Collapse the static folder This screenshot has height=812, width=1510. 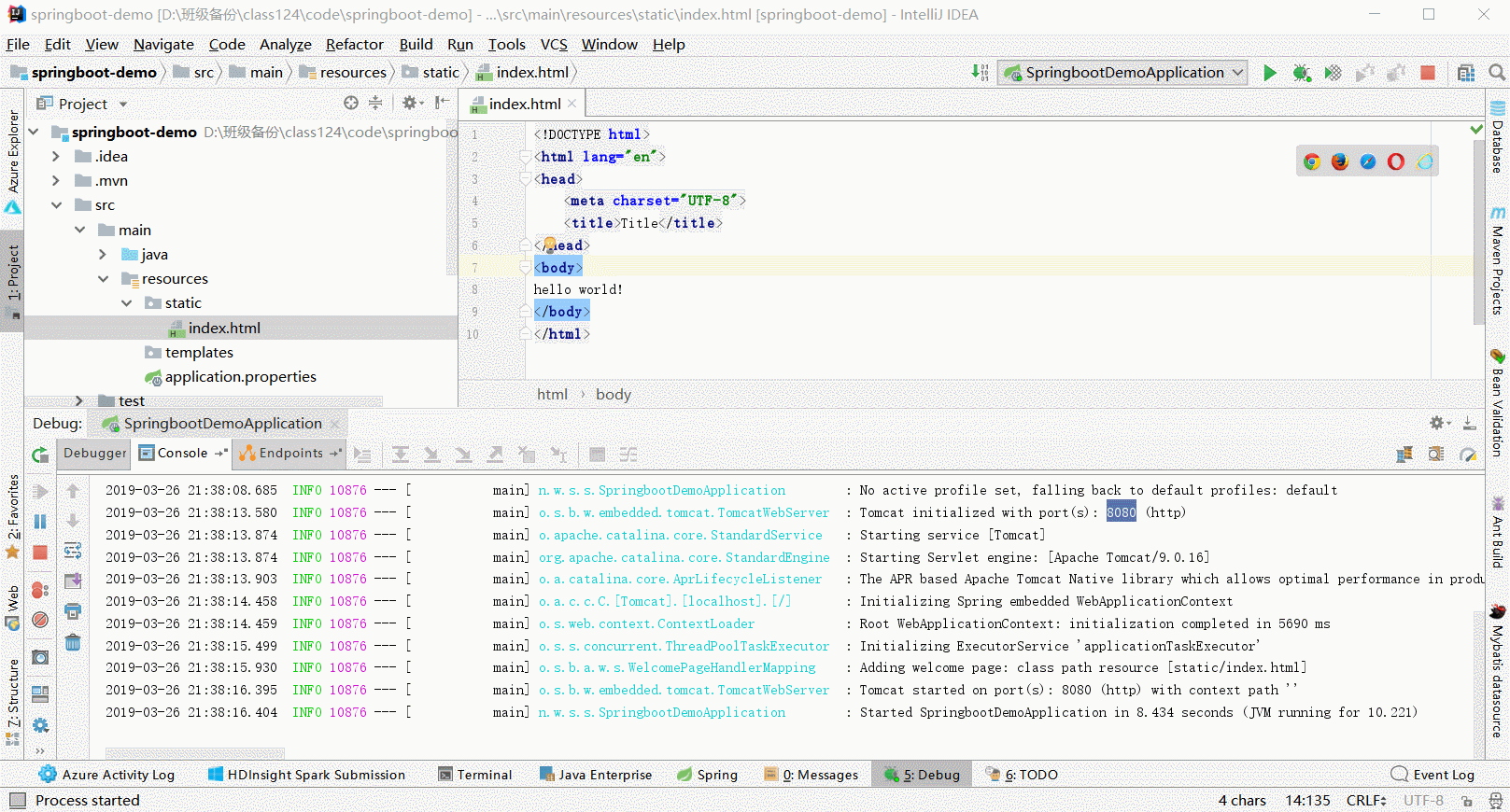126,302
